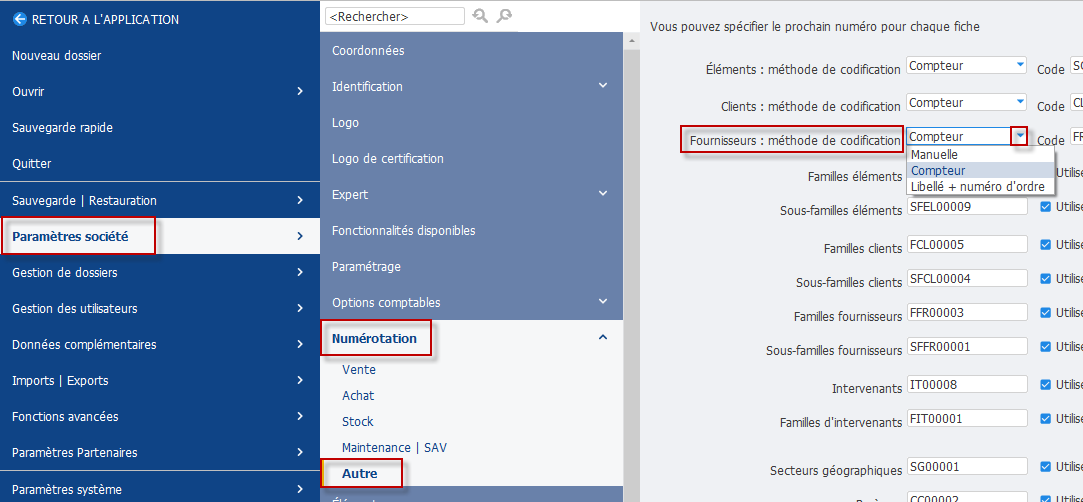Choose Libellé + numéro d'ordre option
This screenshot has width=1083, height=502.
coord(980,186)
